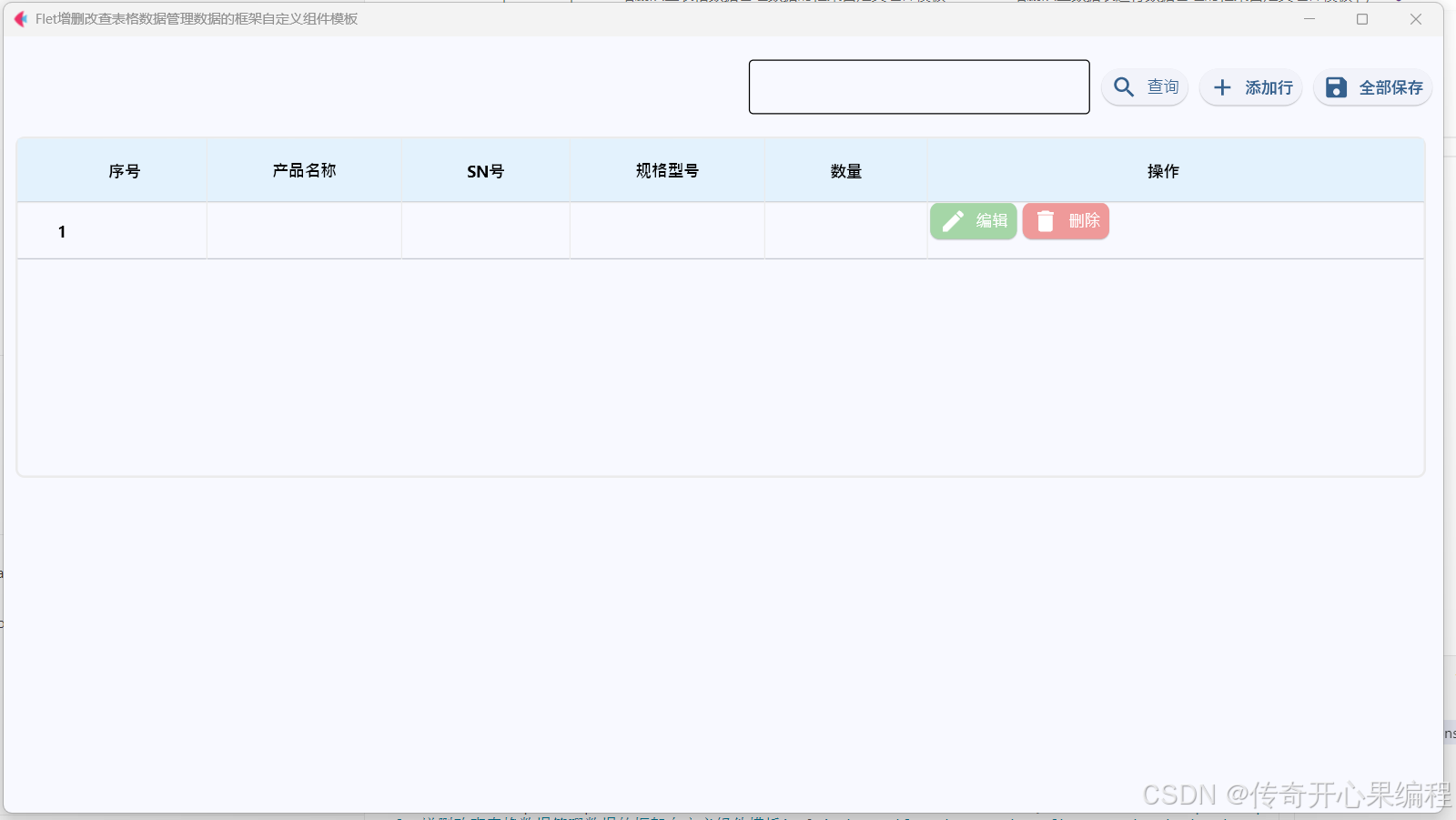The image size is (1456, 820).
Task: Click the 规格型号 column header
Action: (x=667, y=171)
